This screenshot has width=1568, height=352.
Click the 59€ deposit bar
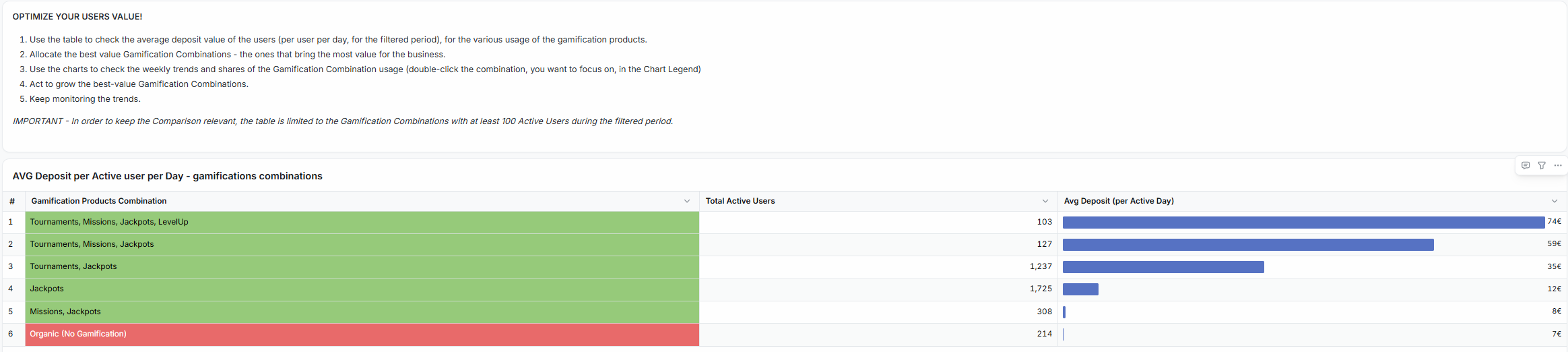pos(1248,244)
